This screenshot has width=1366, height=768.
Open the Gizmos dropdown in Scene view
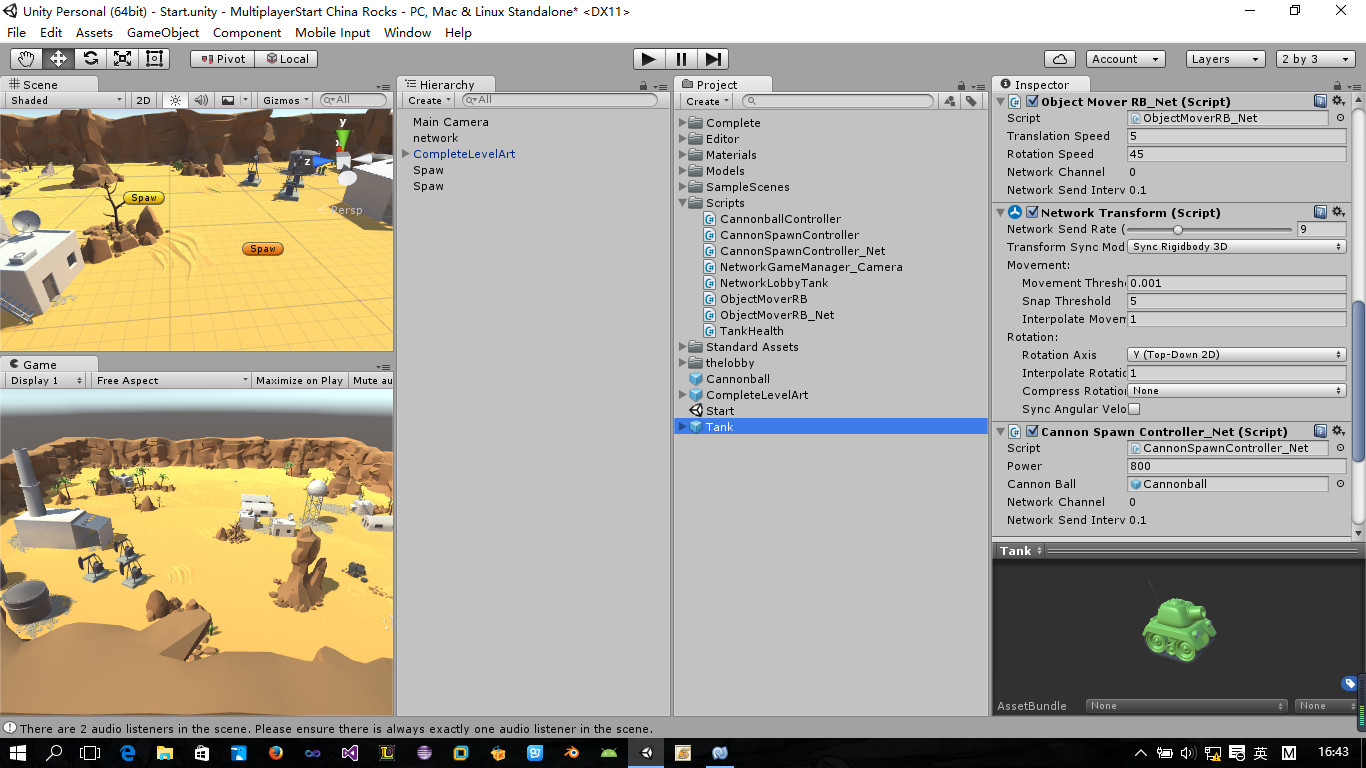(286, 100)
